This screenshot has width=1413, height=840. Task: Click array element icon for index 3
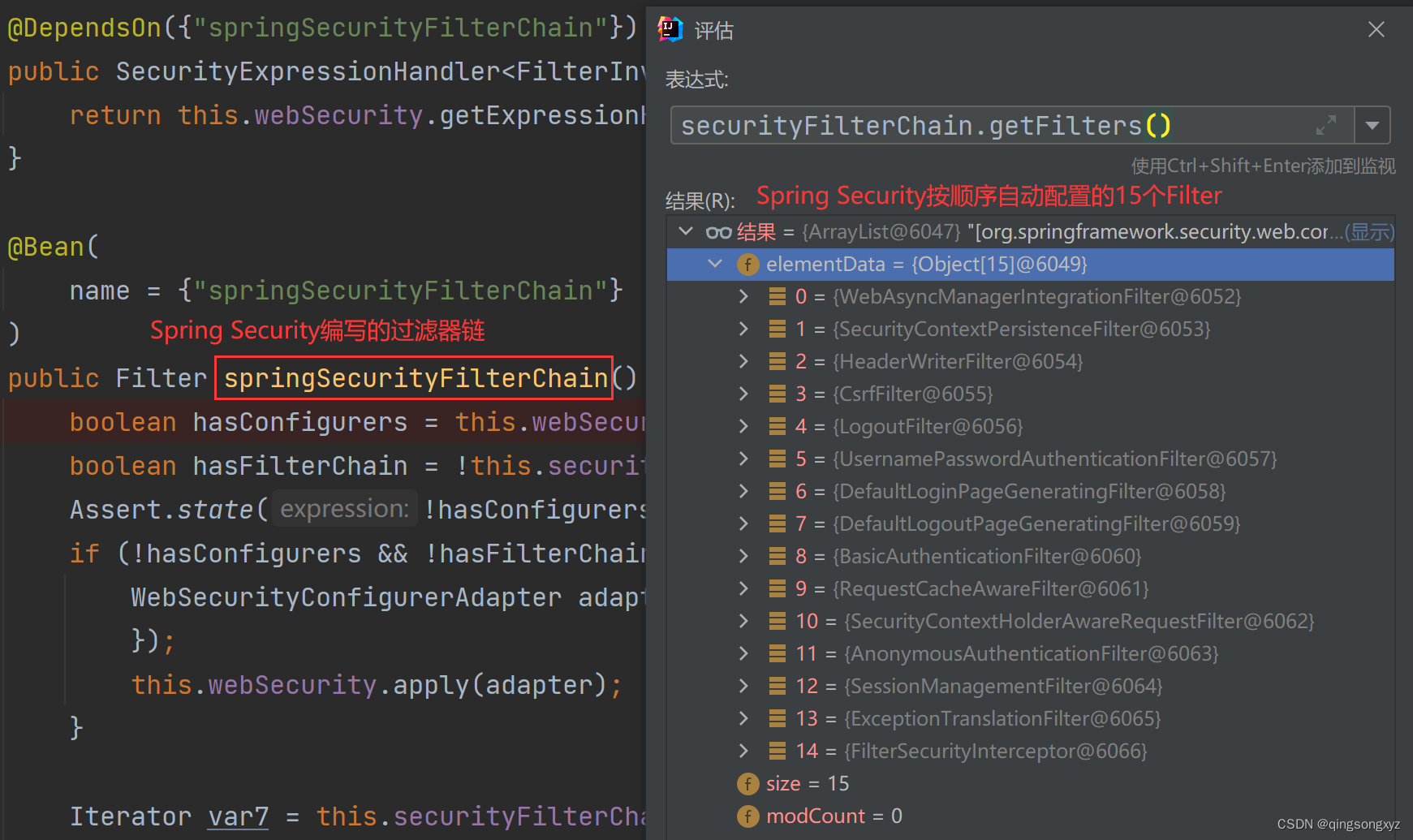778,394
